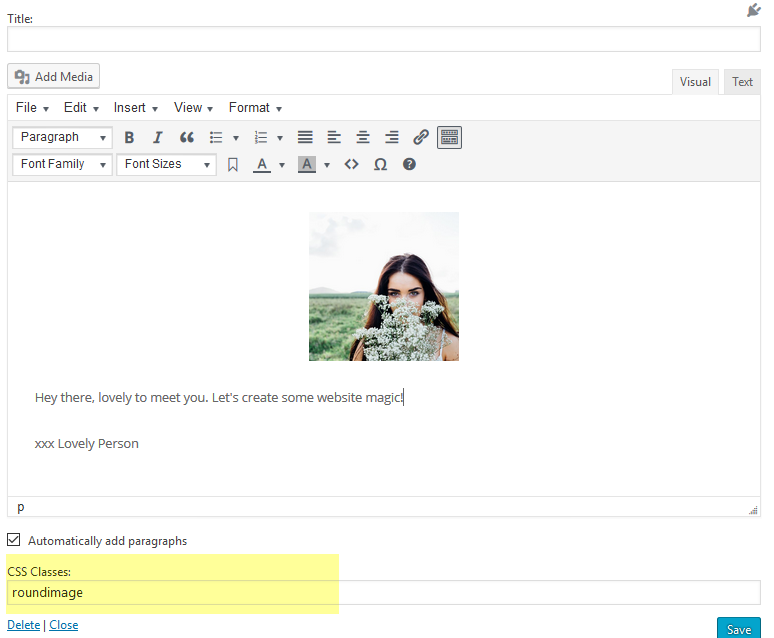Apply background color highlight icon
The image size is (774, 638).
(x=307, y=164)
